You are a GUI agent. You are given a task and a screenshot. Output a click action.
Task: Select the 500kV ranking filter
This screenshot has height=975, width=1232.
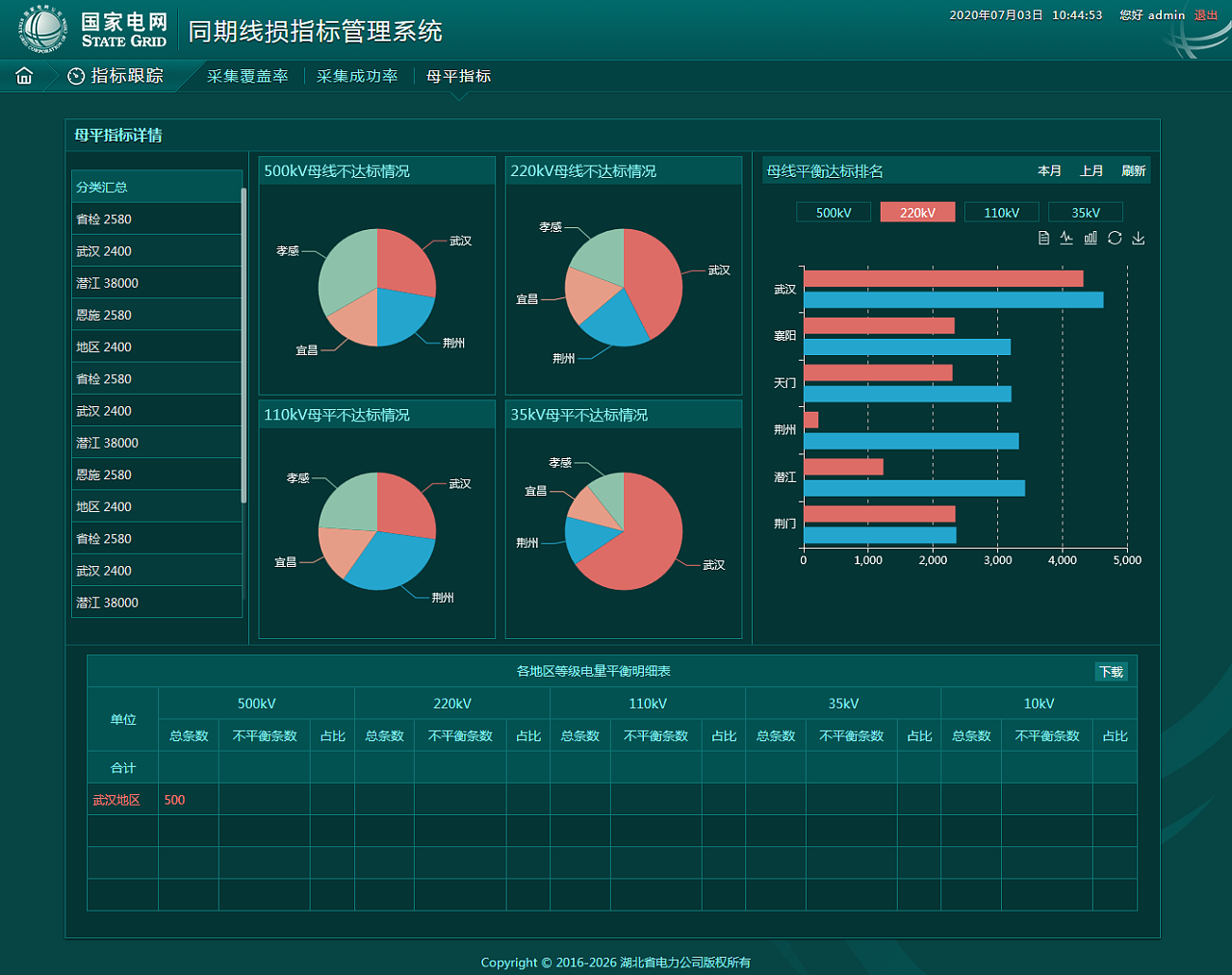tap(834, 213)
